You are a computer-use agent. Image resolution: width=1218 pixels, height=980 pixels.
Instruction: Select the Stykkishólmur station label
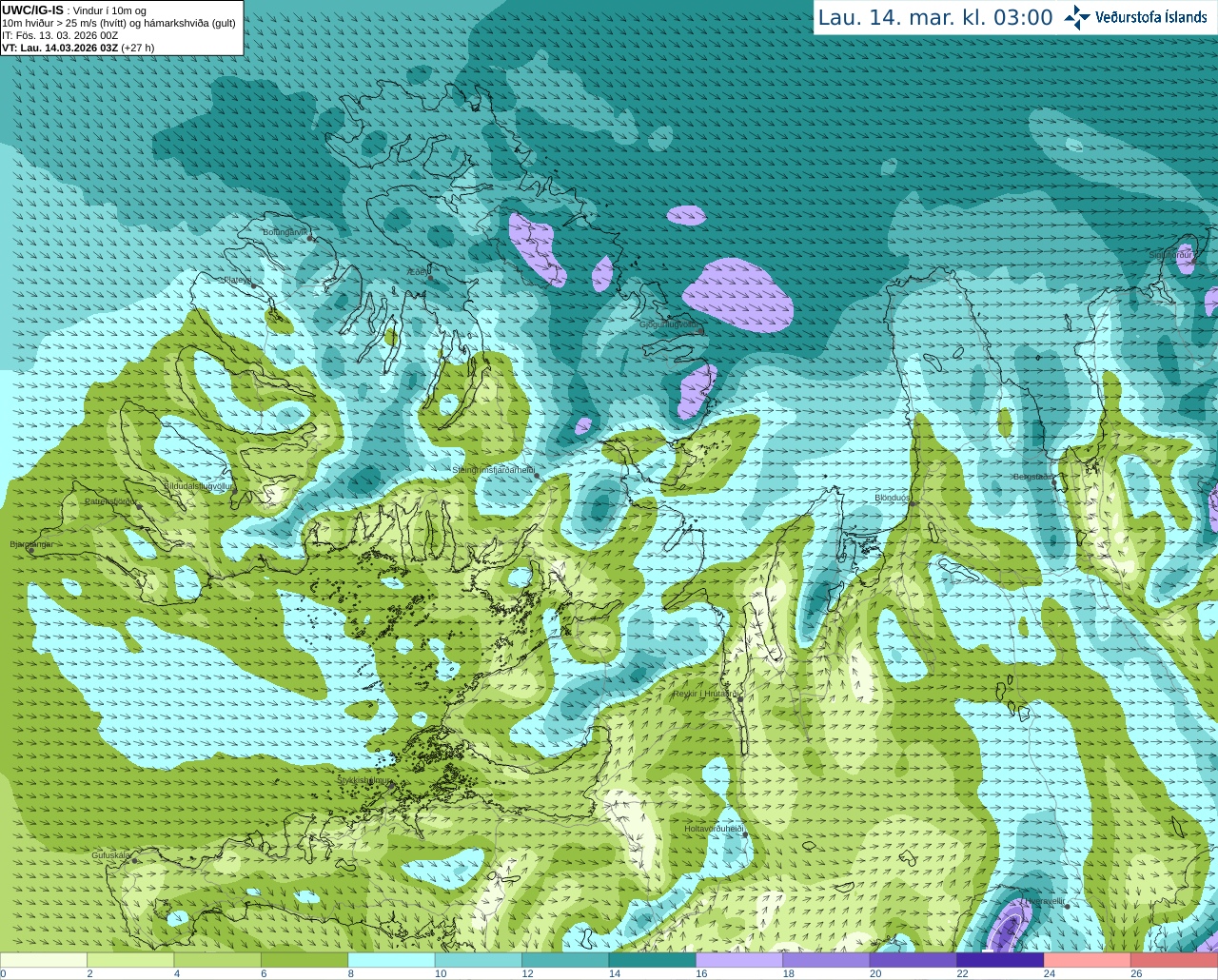pos(363,780)
